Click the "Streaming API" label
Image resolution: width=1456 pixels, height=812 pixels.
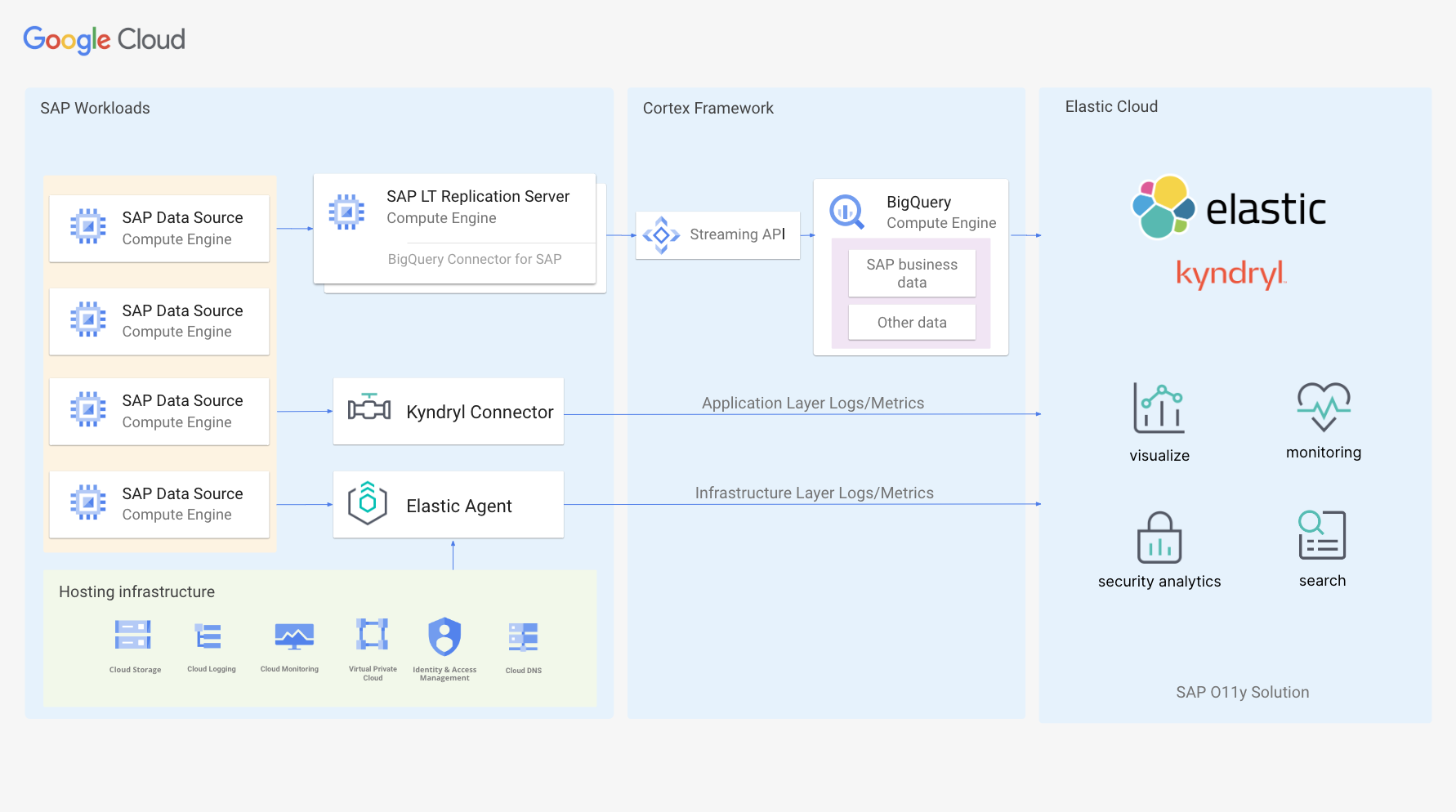coord(737,234)
